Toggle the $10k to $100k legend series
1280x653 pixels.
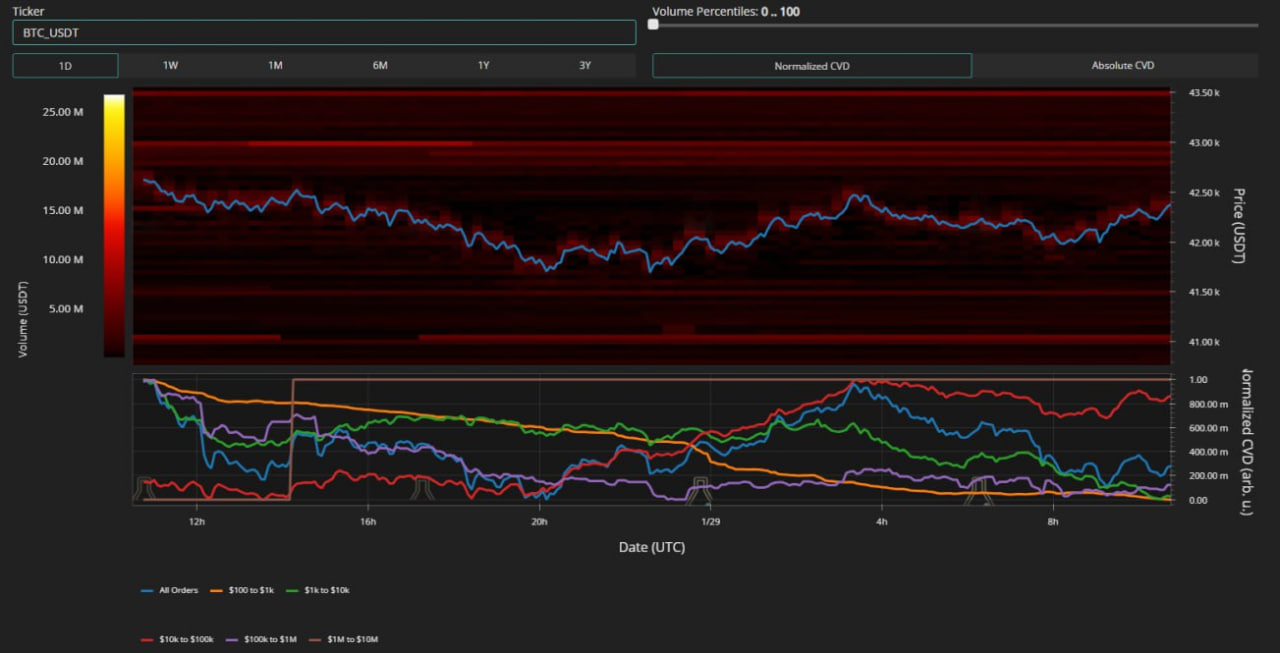click(178, 638)
